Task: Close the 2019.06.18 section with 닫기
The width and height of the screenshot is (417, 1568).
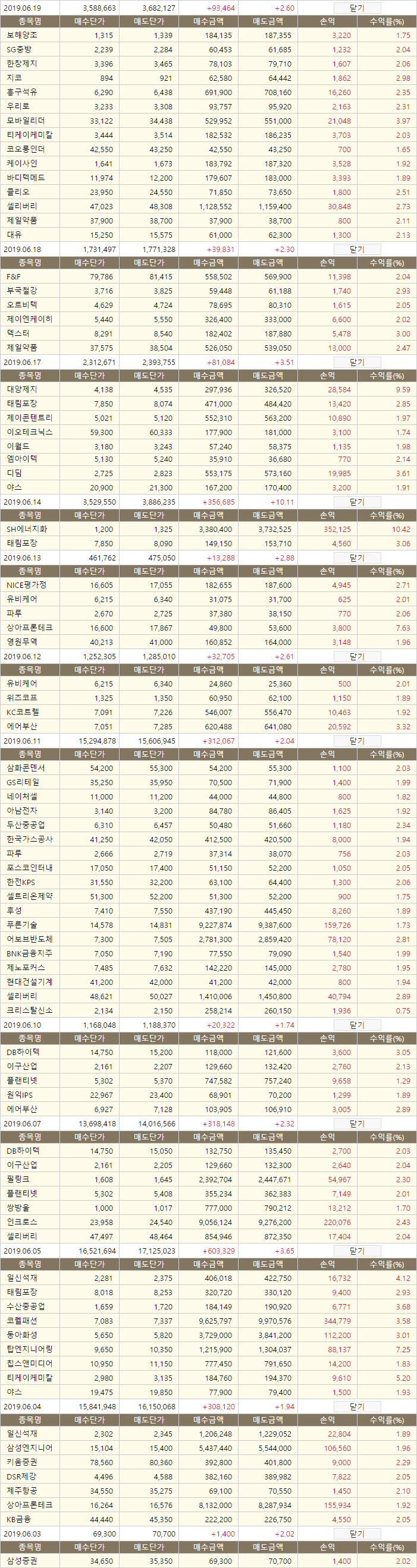Action: (x=358, y=249)
